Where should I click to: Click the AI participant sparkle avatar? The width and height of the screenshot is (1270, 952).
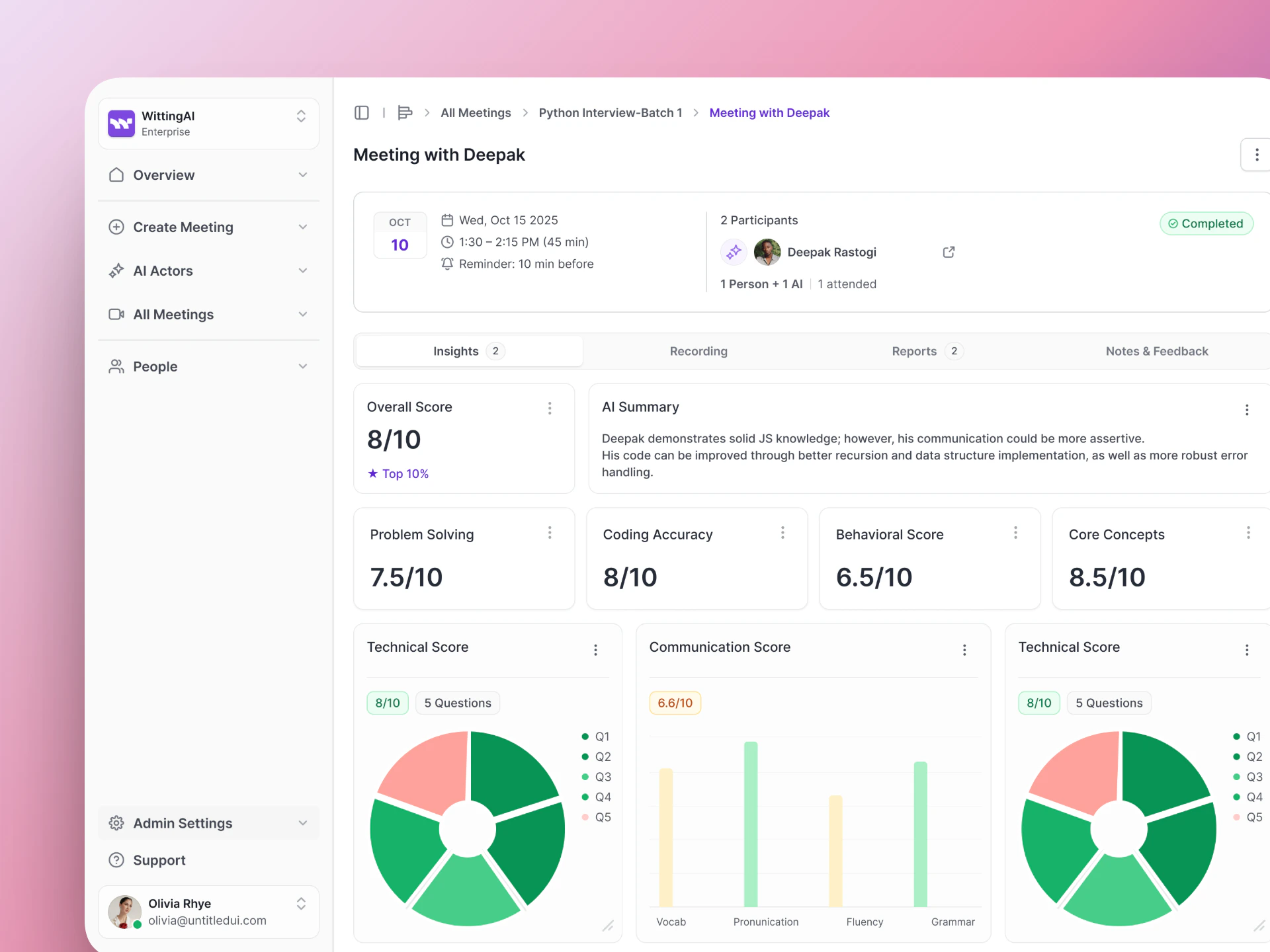[x=734, y=252]
